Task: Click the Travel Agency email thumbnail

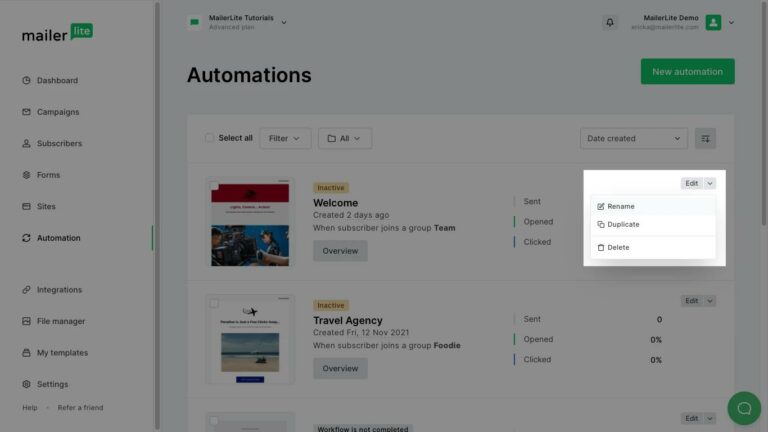Action: coord(250,340)
